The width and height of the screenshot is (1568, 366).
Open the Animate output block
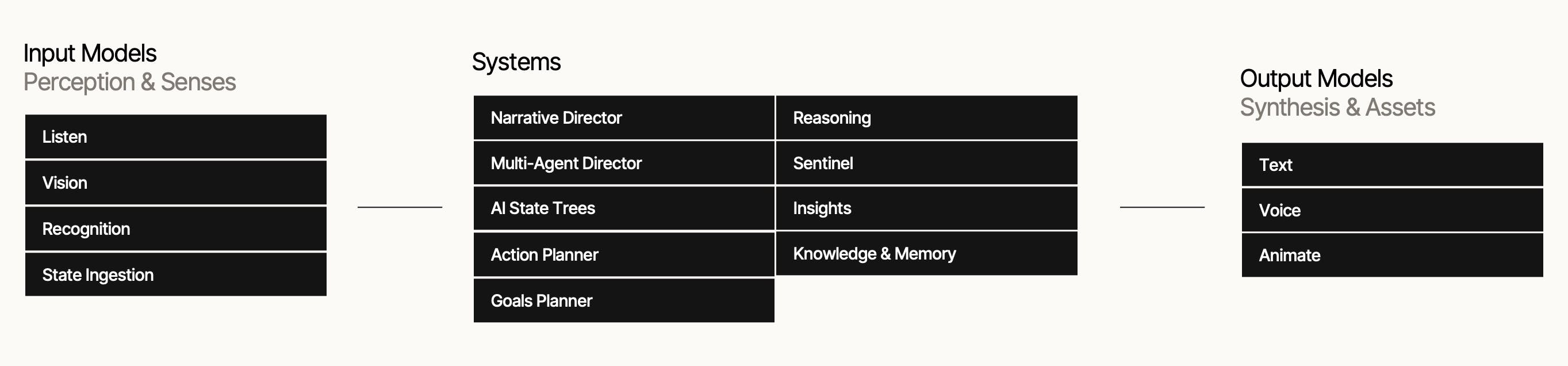[1391, 255]
